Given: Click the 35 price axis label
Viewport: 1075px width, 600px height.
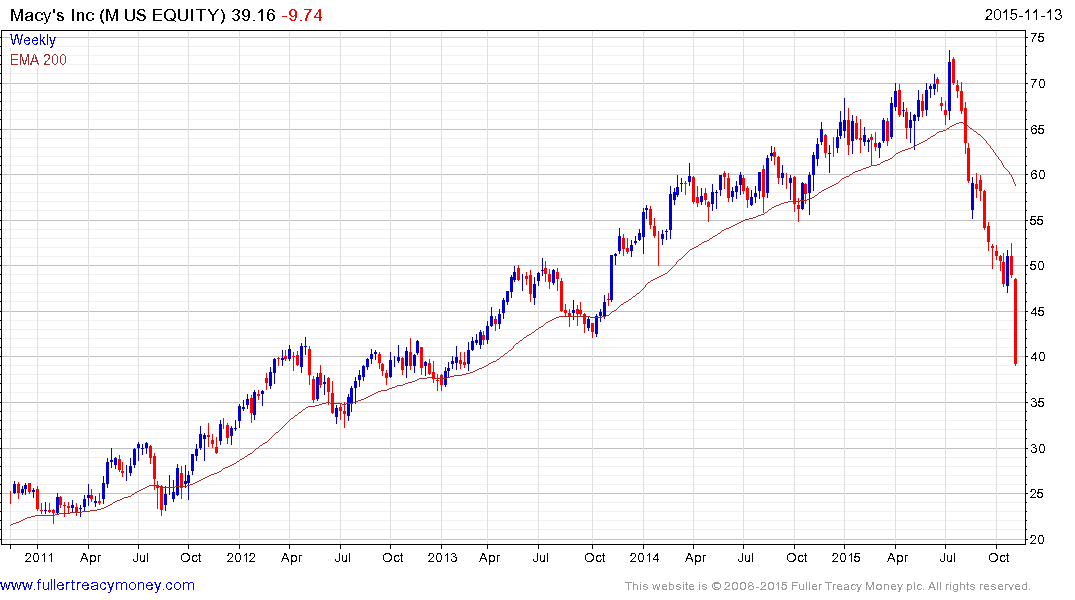Looking at the screenshot, I should click(x=1038, y=403).
